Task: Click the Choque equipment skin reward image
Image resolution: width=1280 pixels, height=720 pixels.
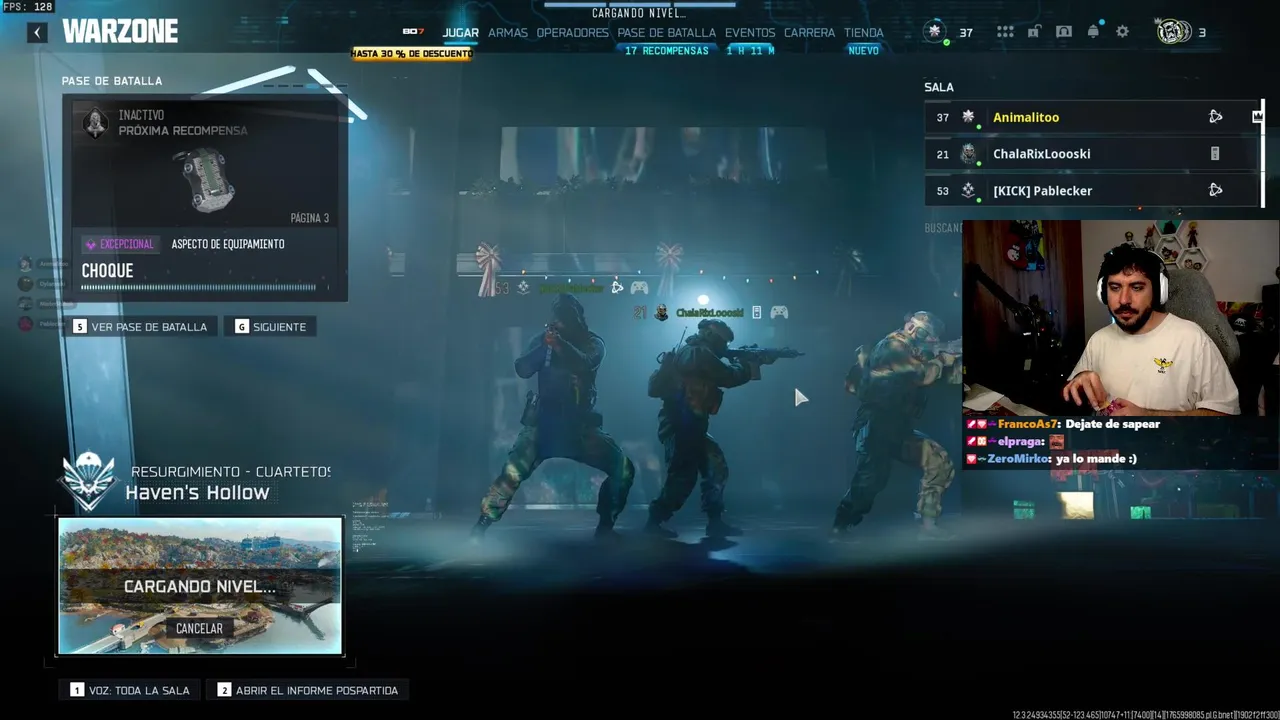Action: (x=208, y=180)
